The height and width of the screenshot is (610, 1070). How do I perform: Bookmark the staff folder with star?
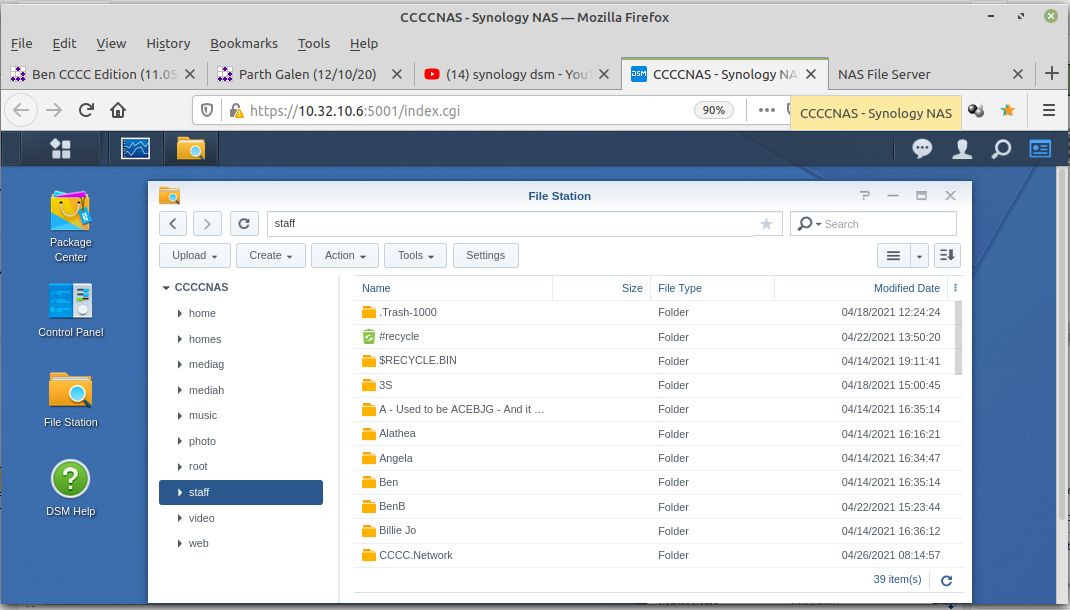point(766,224)
